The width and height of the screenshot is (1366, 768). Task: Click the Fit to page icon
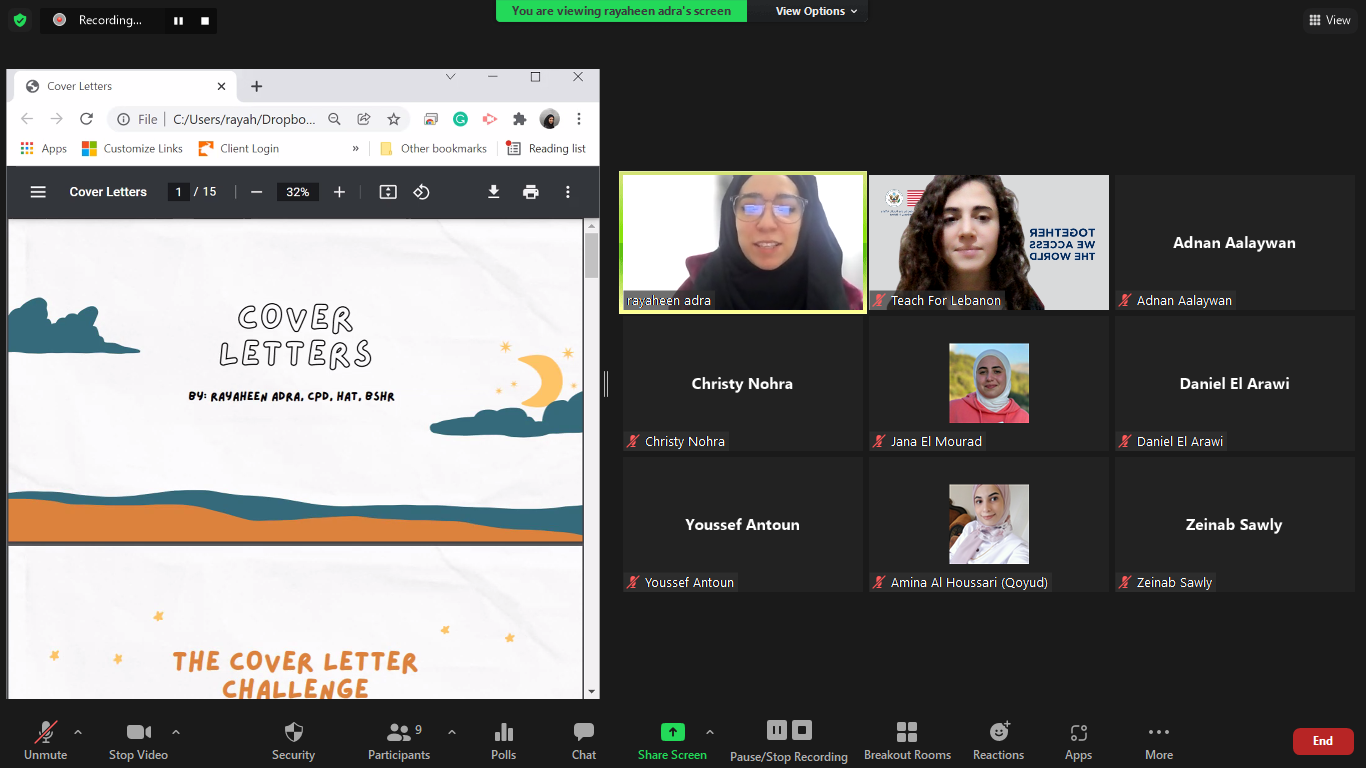pos(388,192)
